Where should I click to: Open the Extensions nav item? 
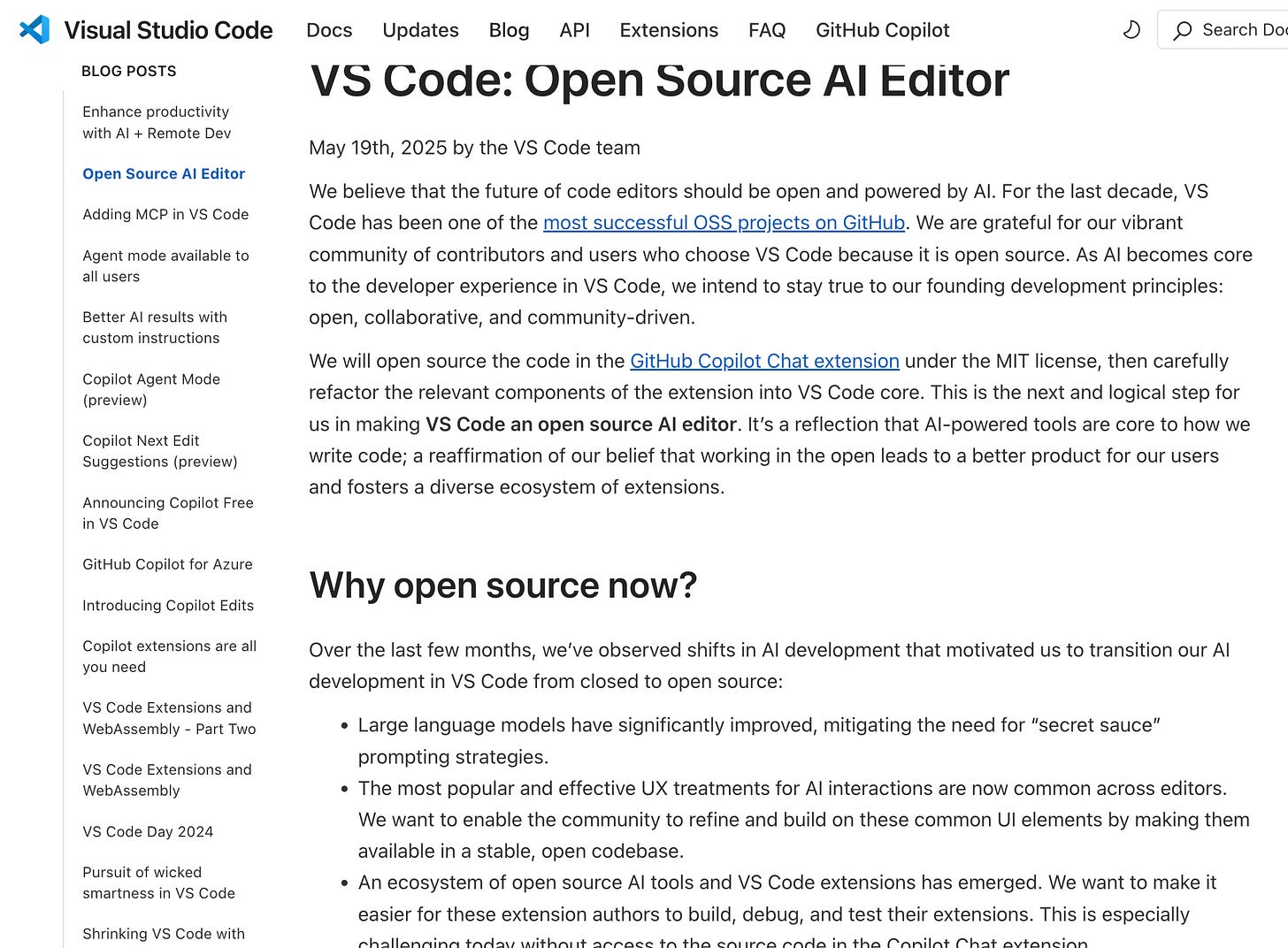pyautogui.click(x=669, y=30)
